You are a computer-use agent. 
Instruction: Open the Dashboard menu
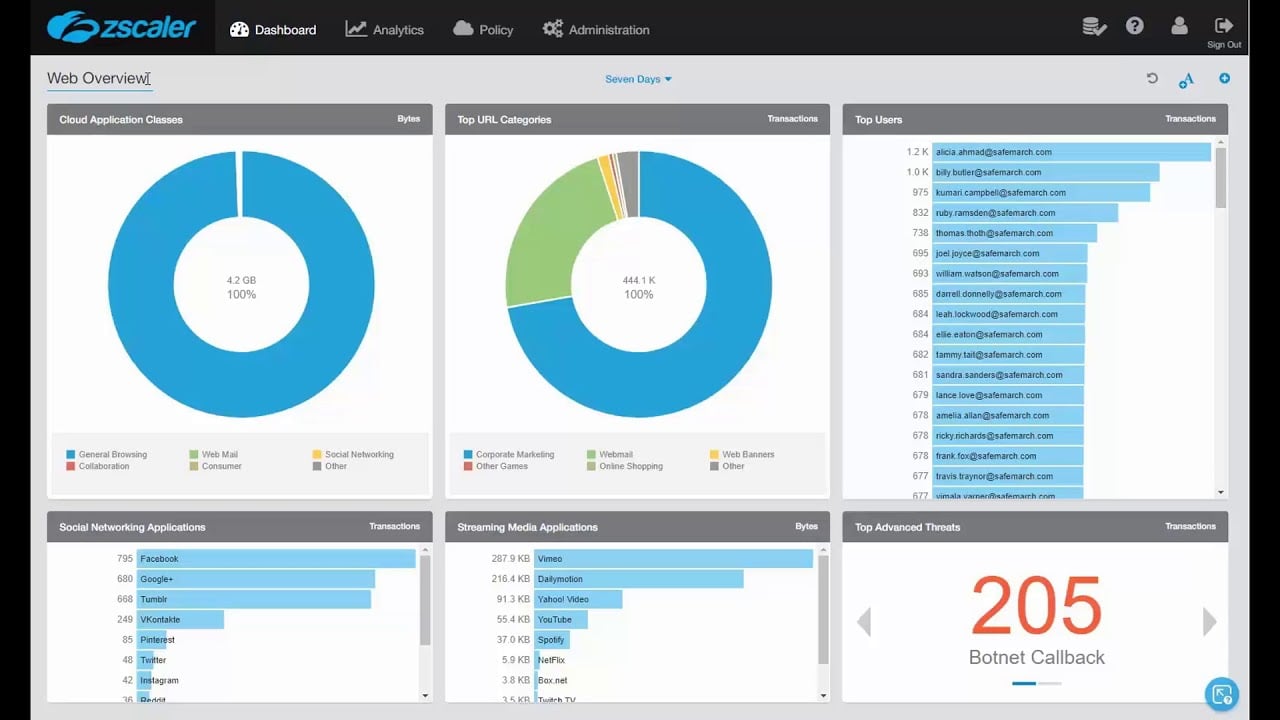point(273,29)
